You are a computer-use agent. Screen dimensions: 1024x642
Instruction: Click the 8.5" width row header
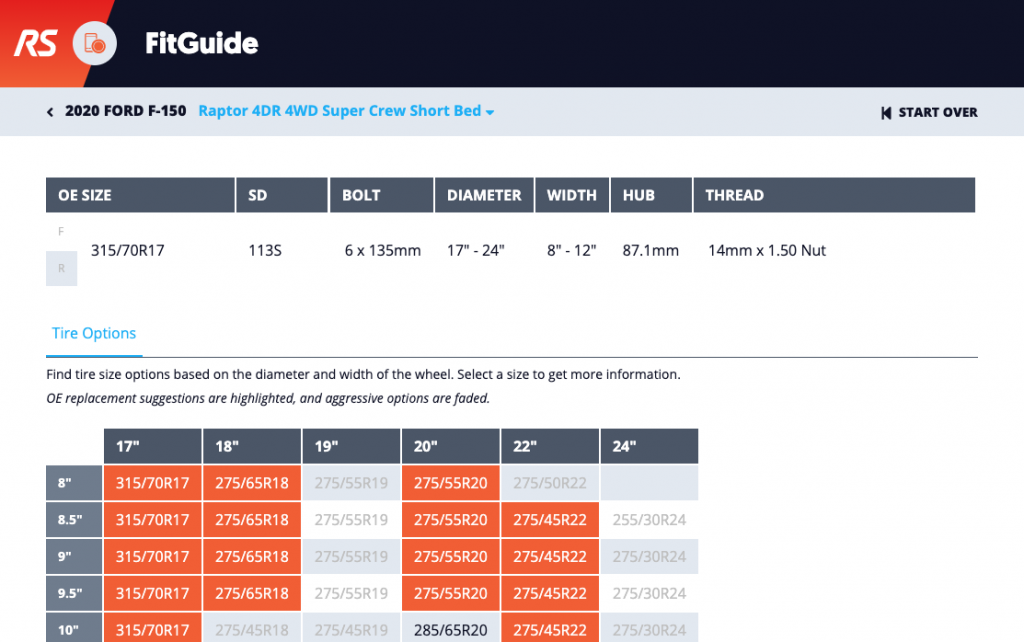click(74, 519)
